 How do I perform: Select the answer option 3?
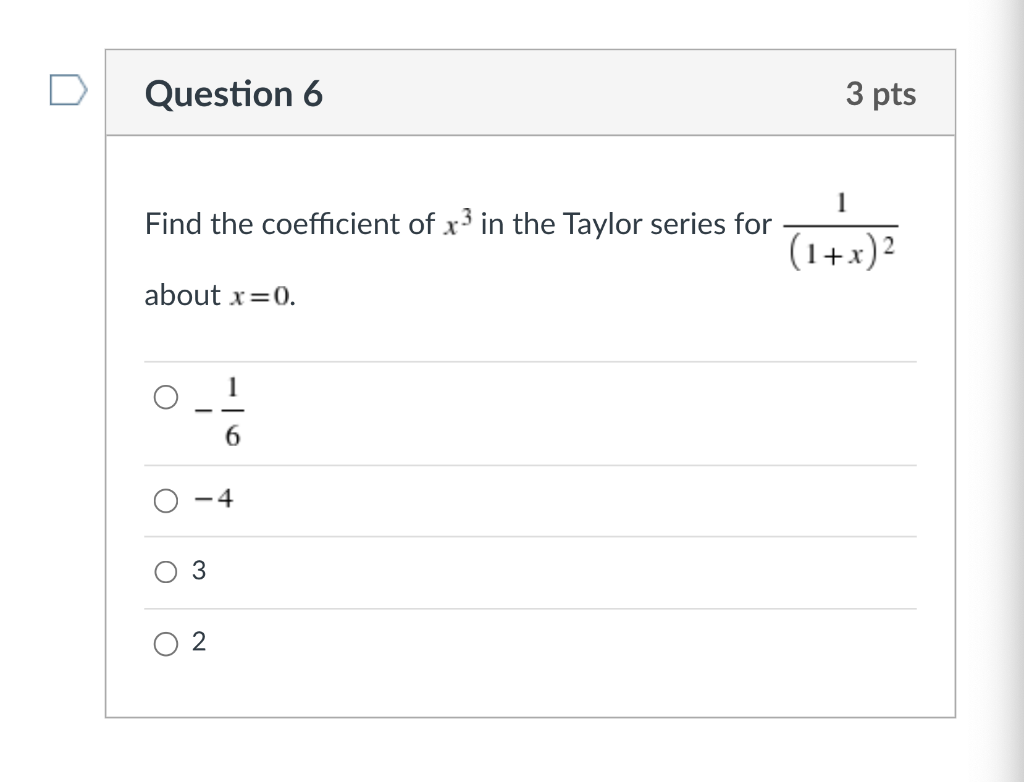tap(198, 571)
